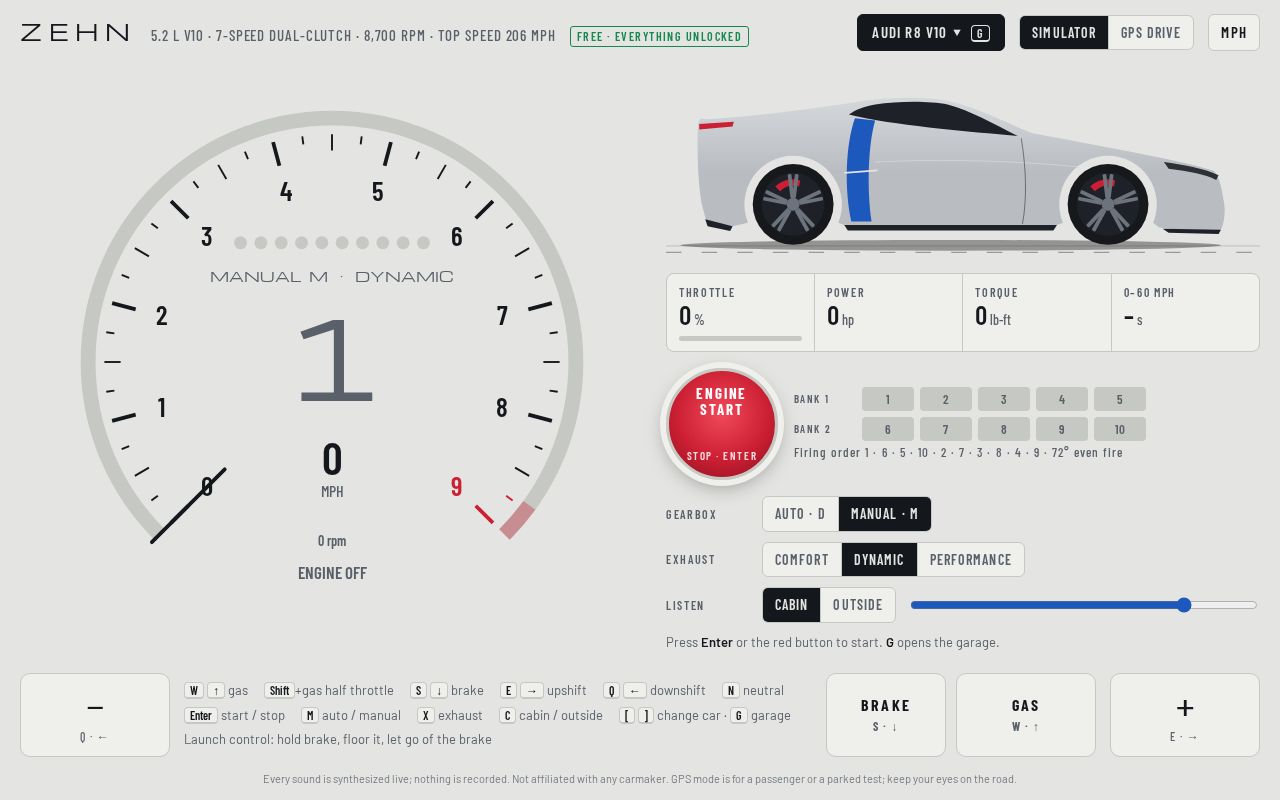This screenshot has width=1280, height=800.
Task: Toggle the MPH speed unit button
Action: [x=1234, y=33]
